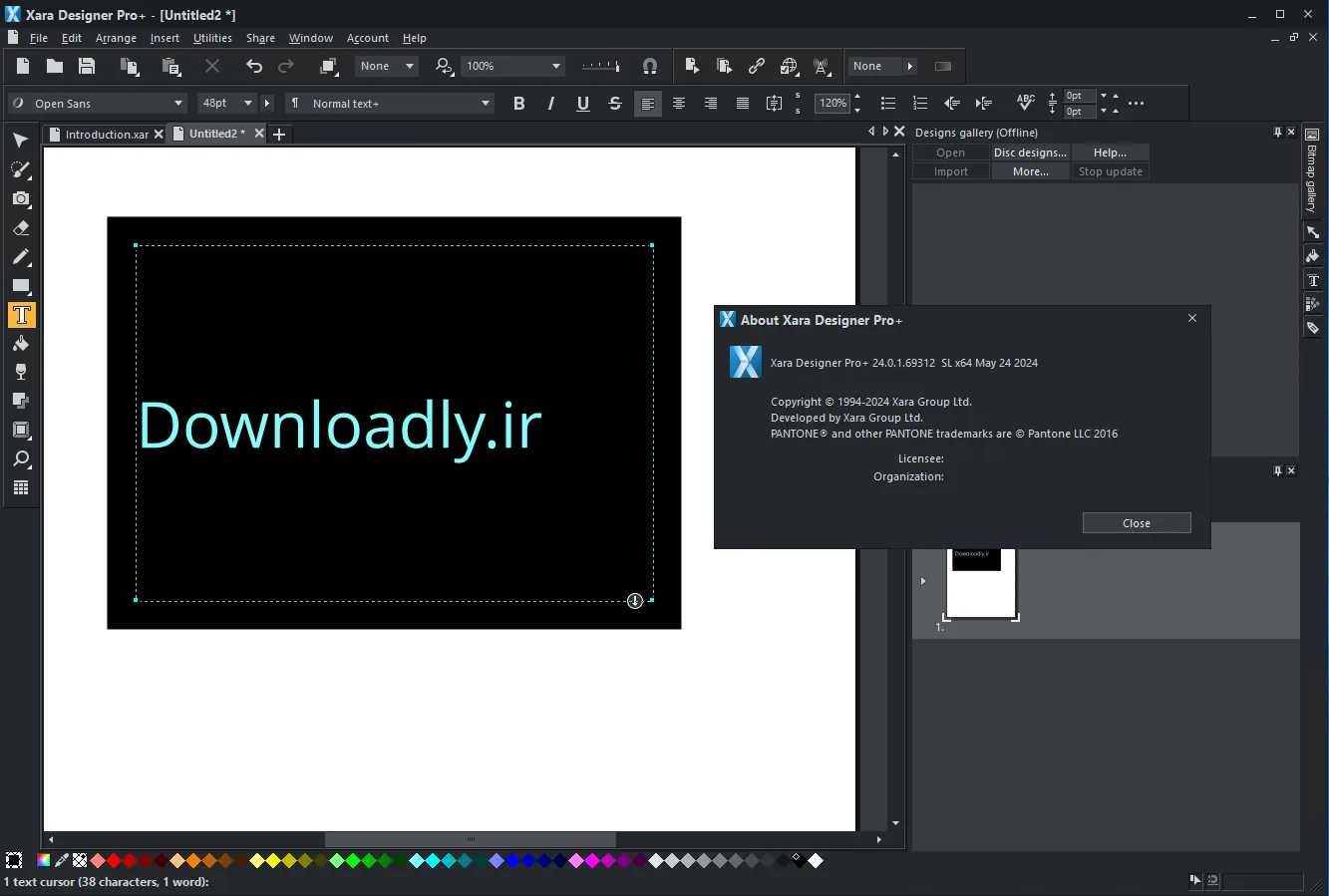This screenshot has height=896, width=1329.
Task: Switch to the Introduction.xar tab
Action: click(106, 135)
